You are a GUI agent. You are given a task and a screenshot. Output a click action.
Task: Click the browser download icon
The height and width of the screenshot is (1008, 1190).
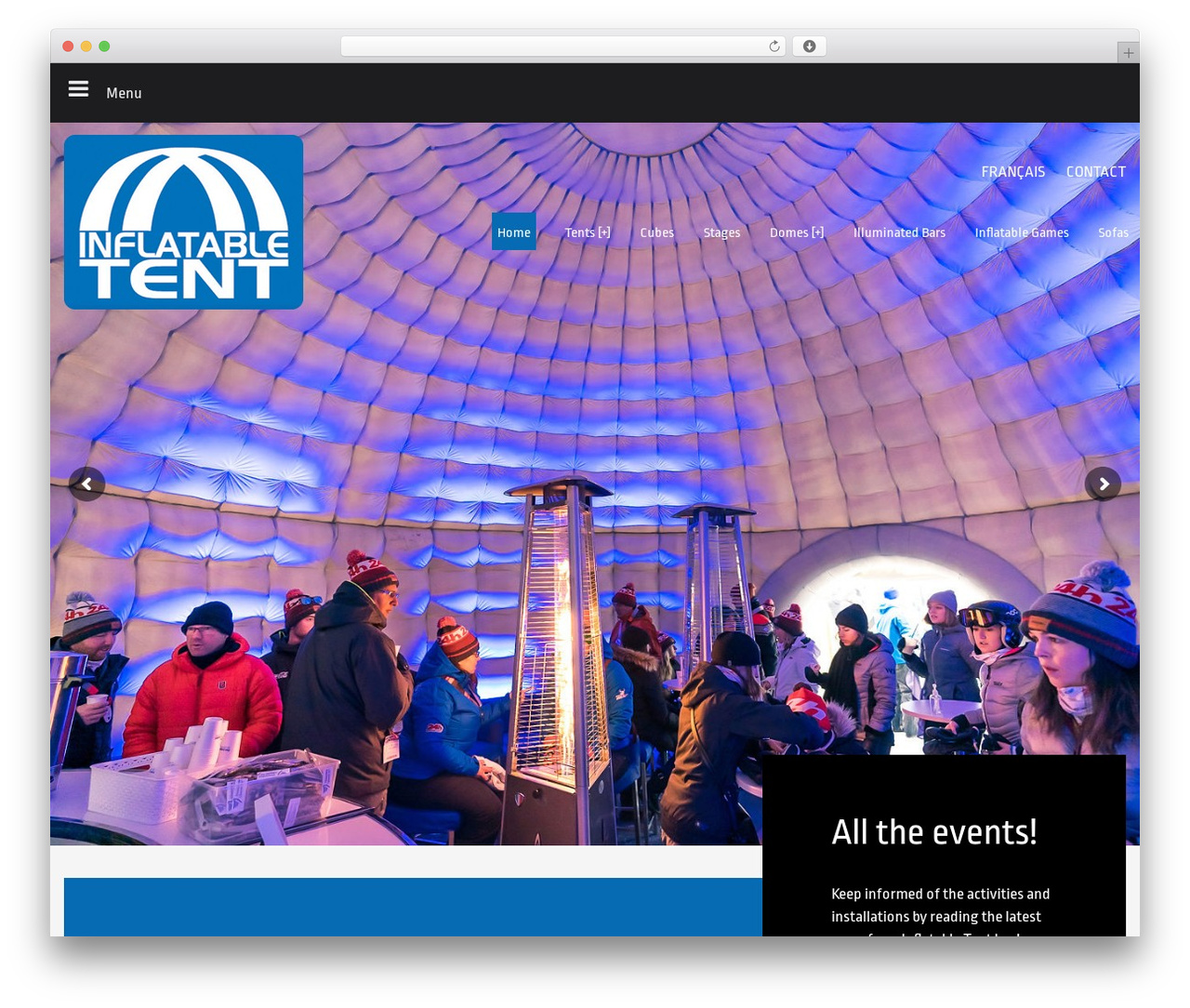(809, 46)
